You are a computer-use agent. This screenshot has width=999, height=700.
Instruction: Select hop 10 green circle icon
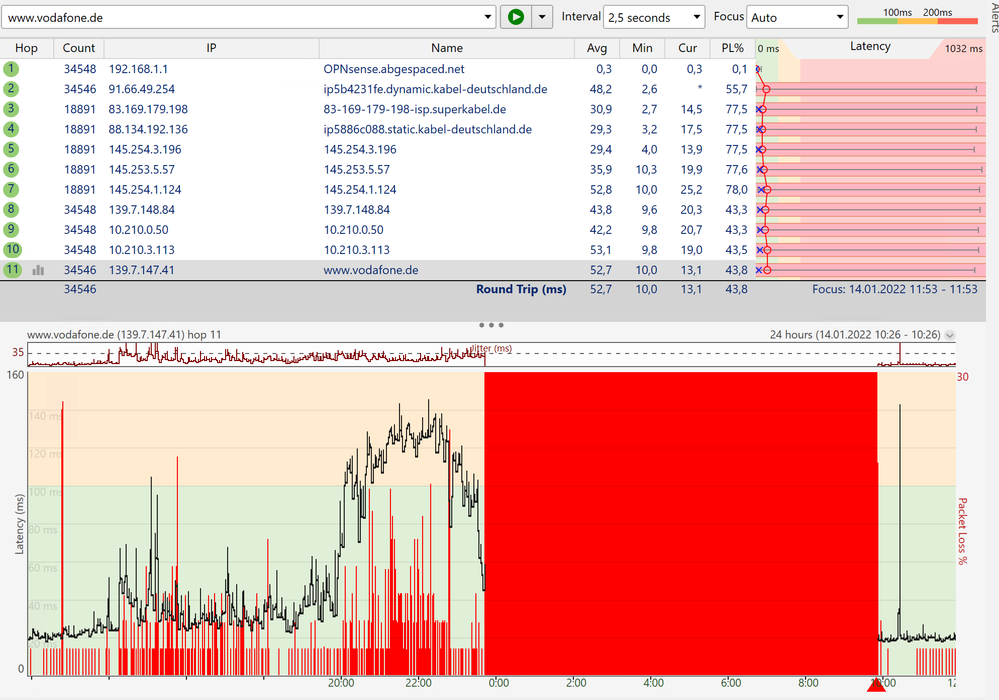(x=12, y=249)
